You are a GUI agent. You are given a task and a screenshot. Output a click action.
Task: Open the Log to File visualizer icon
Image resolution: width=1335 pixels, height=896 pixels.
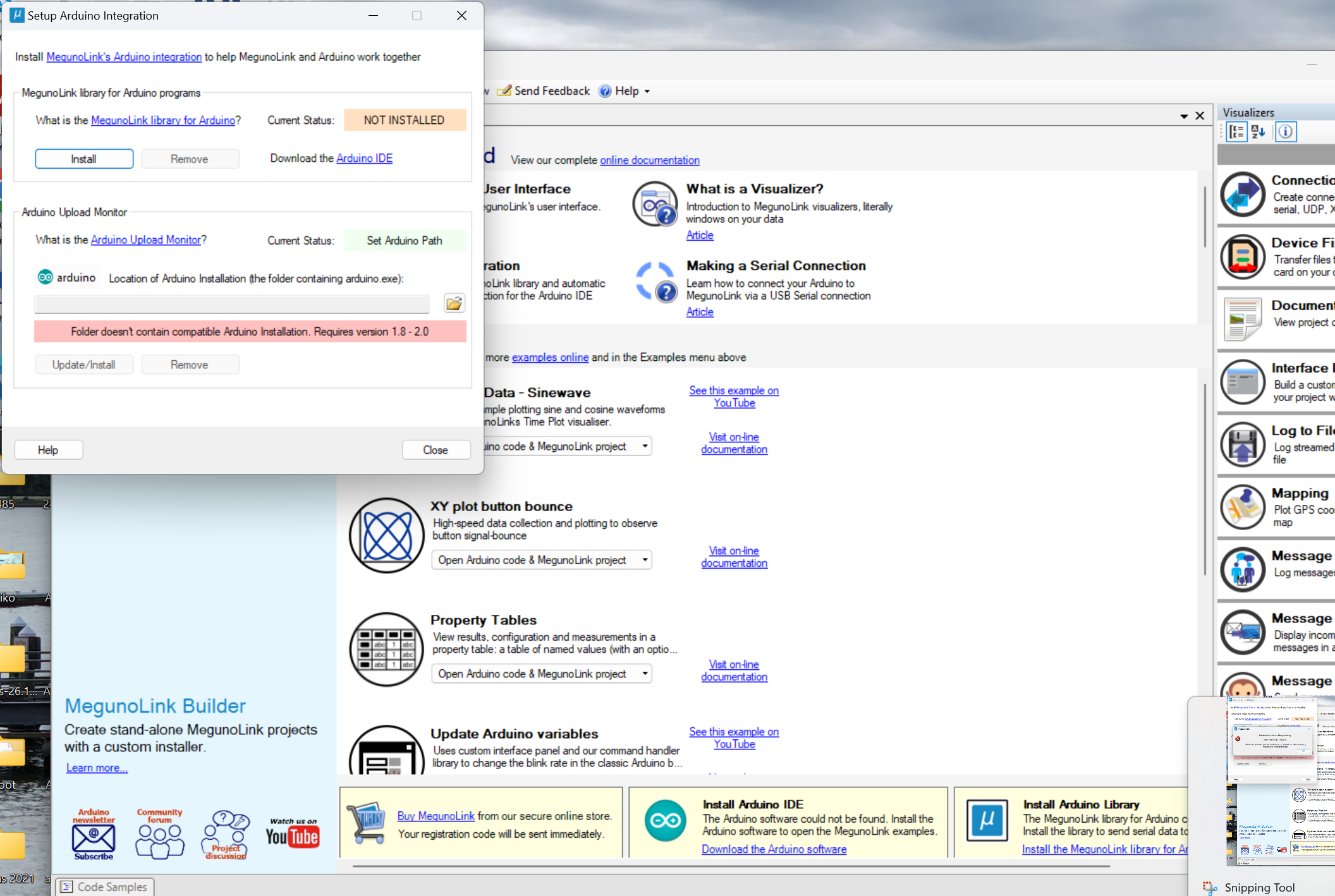[x=1242, y=445]
